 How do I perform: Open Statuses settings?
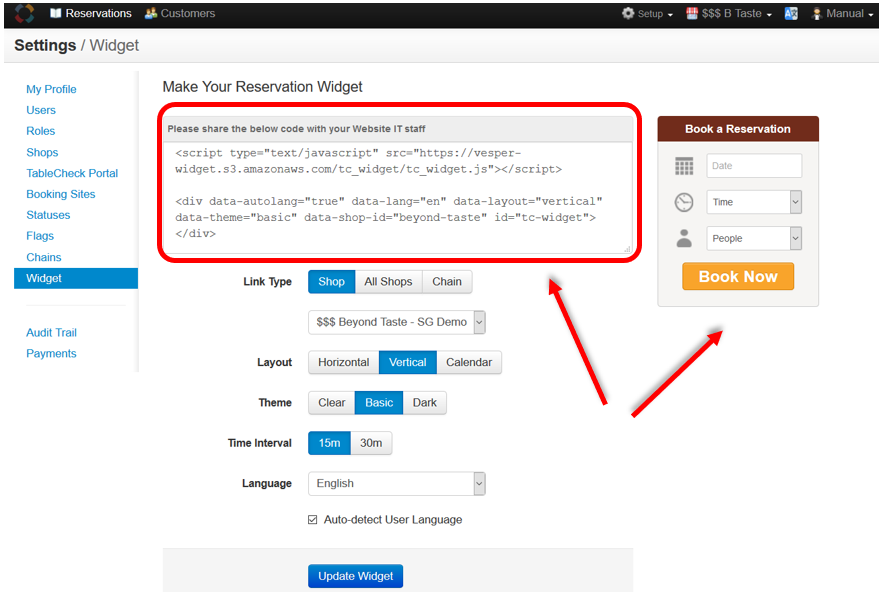(x=48, y=215)
